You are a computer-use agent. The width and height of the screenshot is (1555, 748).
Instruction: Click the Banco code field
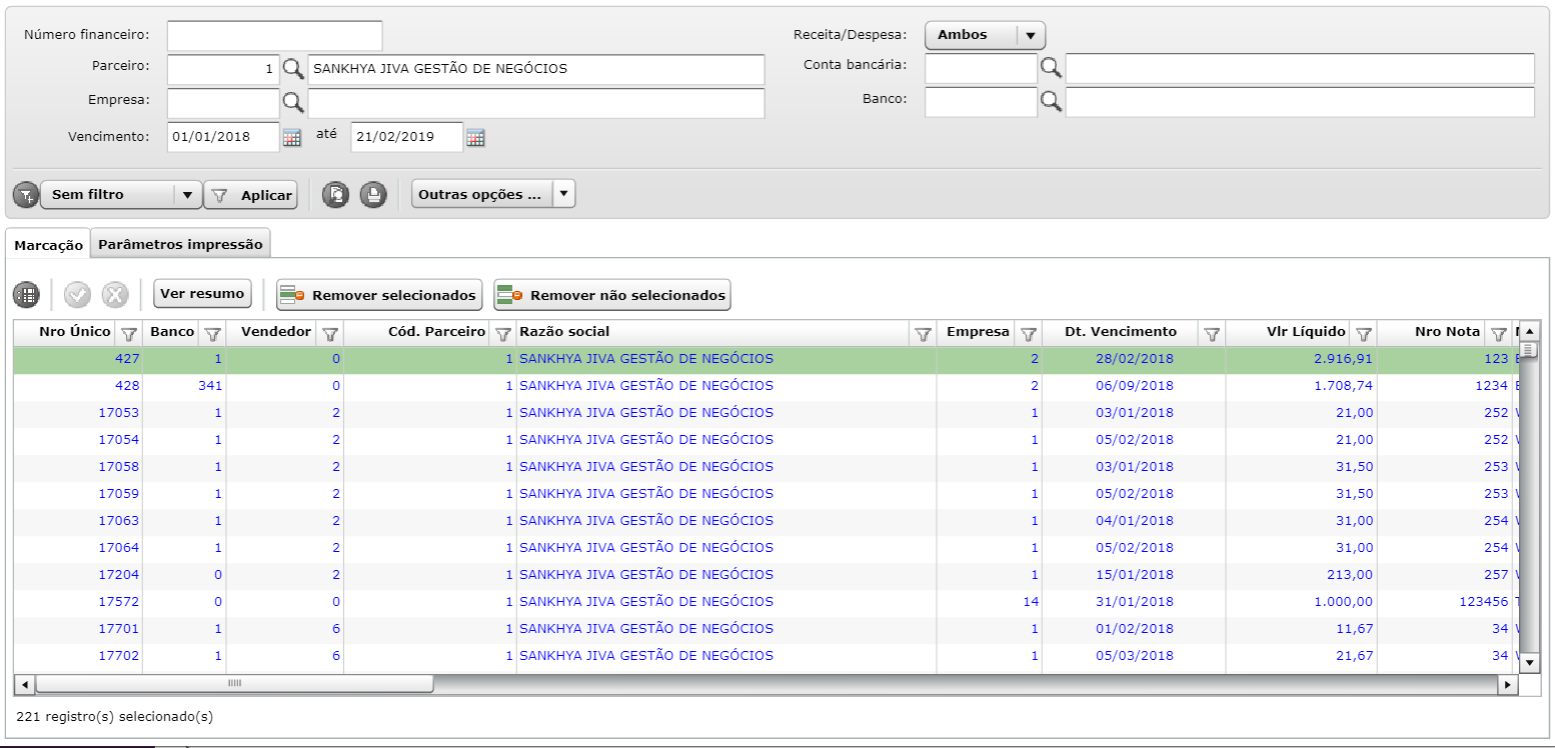click(981, 102)
